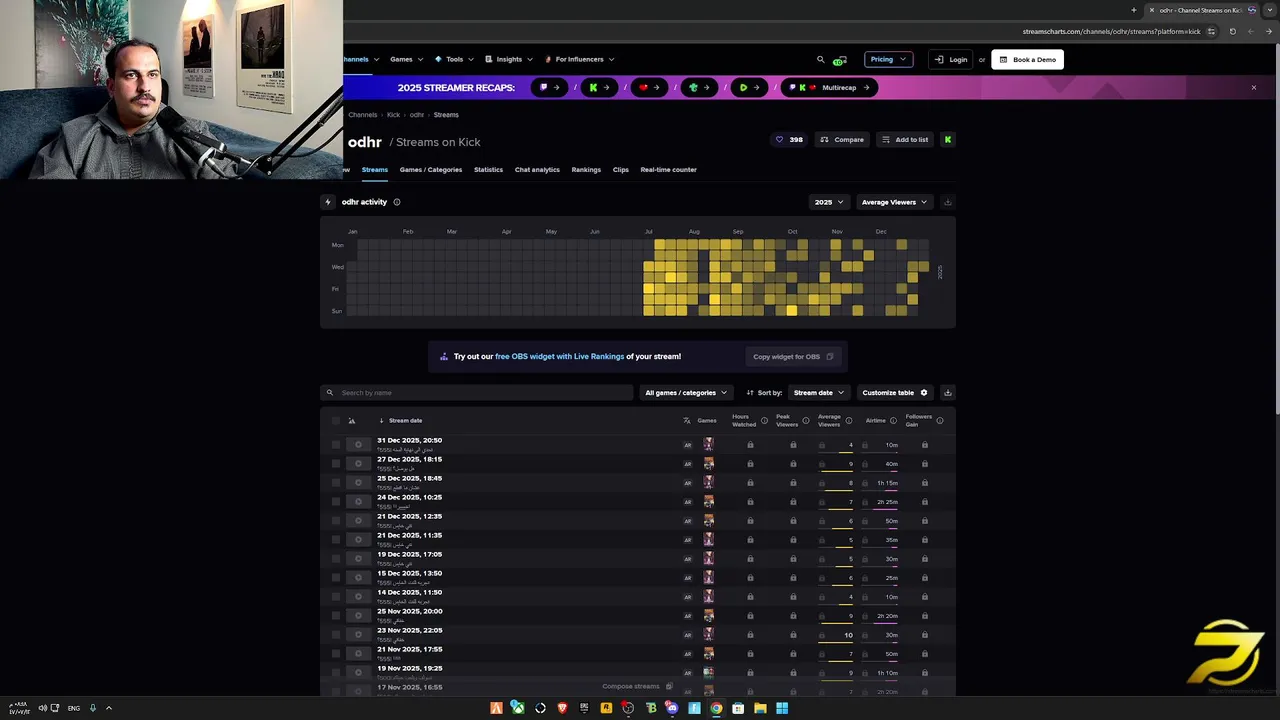Open Xbox app in the taskbar

click(x=518, y=708)
